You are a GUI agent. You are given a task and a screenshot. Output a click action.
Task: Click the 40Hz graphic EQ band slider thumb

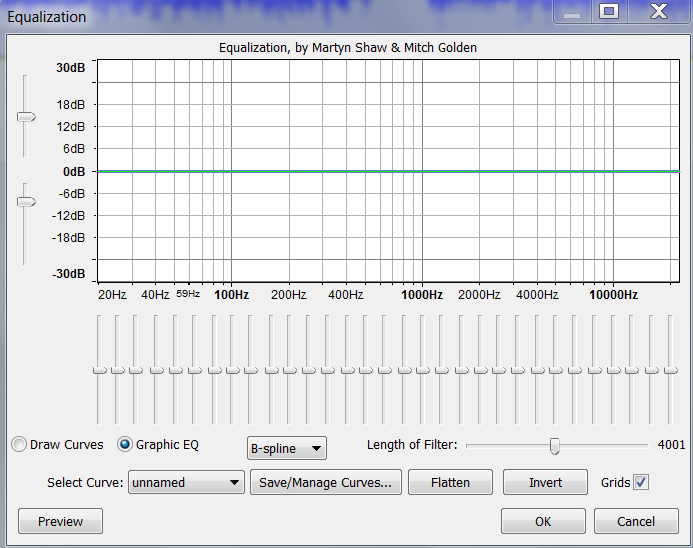click(x=156, y=370)
